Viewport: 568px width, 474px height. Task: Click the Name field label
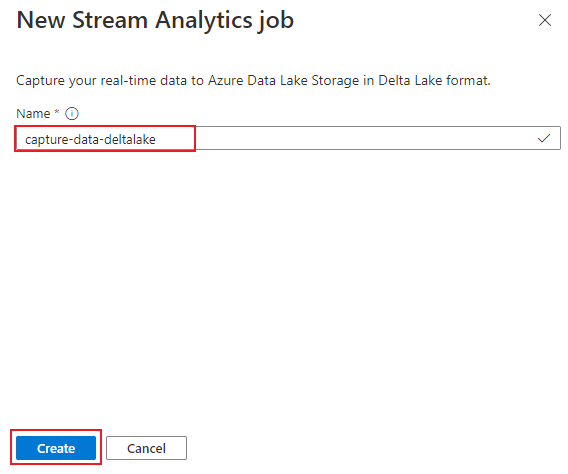[x=33, y=114]
